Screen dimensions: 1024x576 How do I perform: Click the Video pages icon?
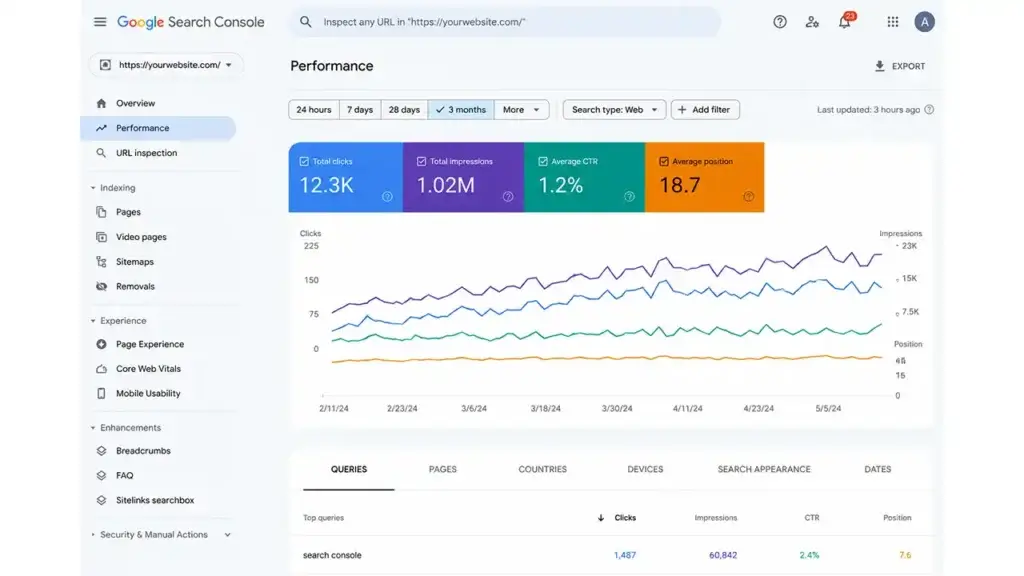(x=101, y=237)
